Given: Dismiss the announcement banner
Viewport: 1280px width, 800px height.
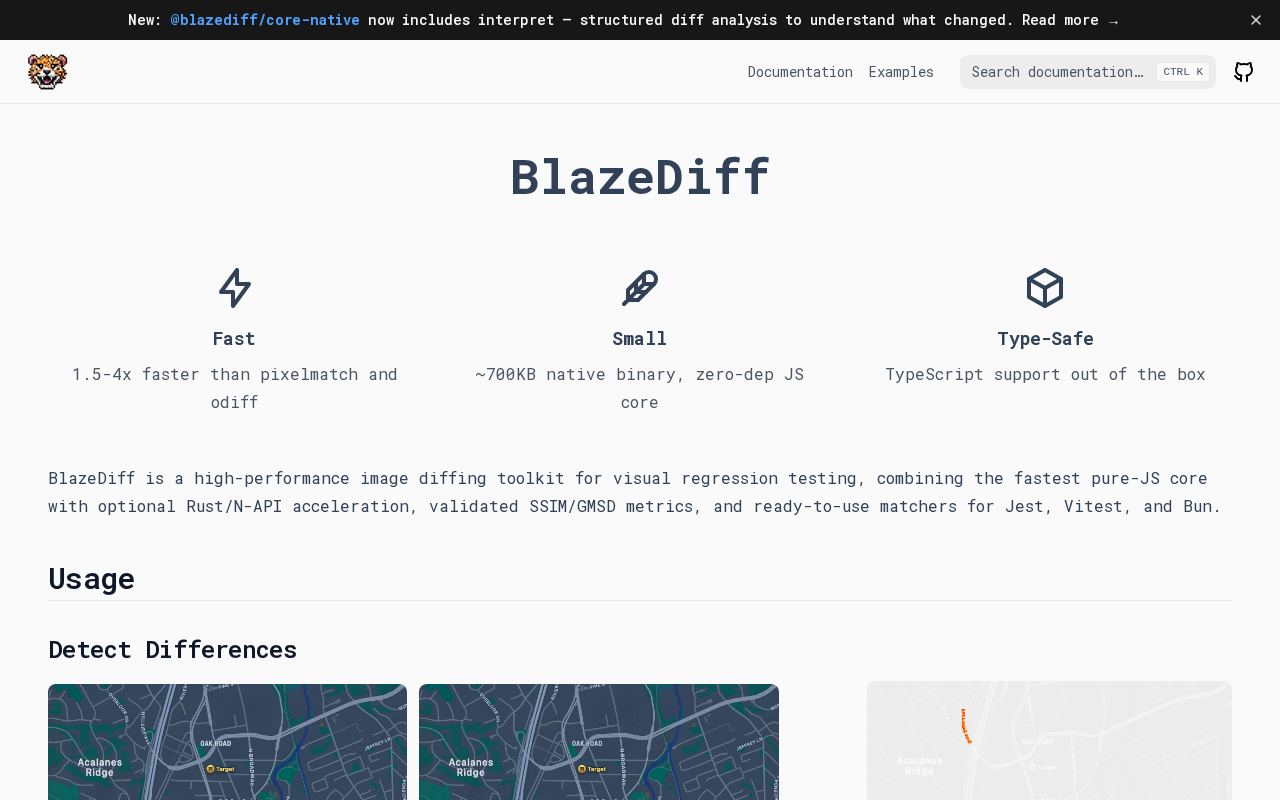Looking at the screenshot, I should tap(1256, 20).
